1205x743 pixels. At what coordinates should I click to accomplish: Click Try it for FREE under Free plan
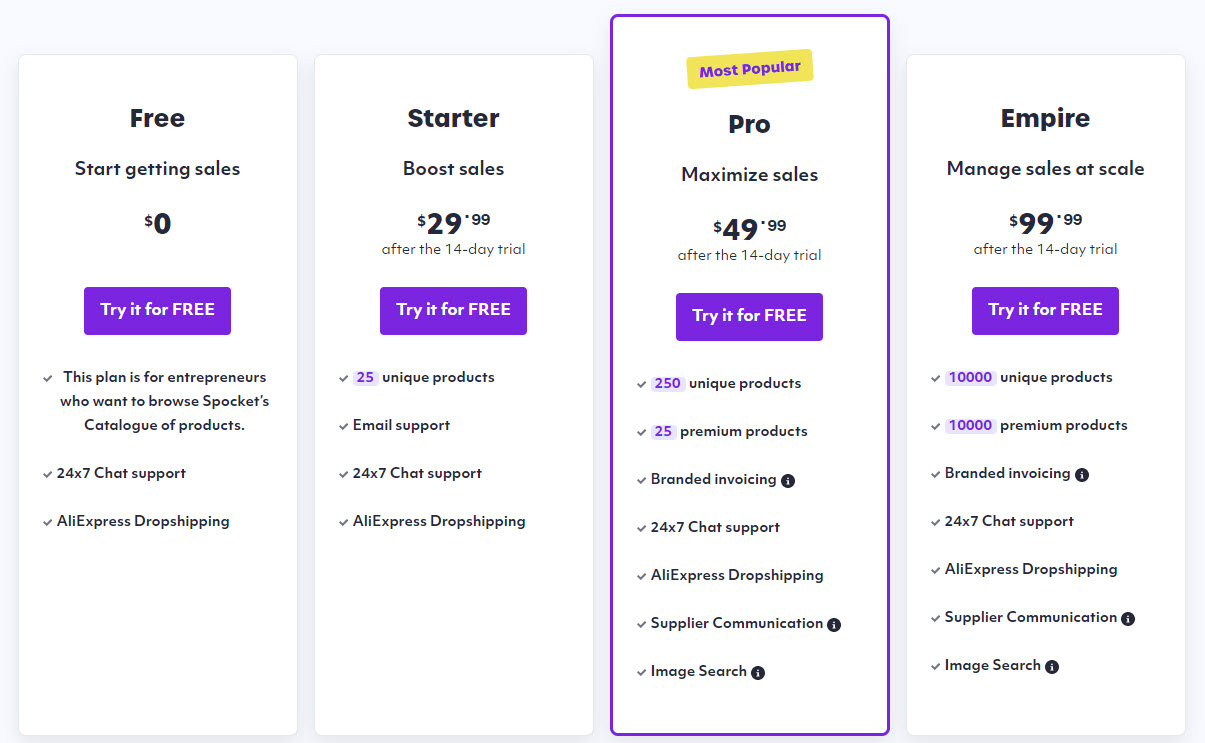[157, 310]
